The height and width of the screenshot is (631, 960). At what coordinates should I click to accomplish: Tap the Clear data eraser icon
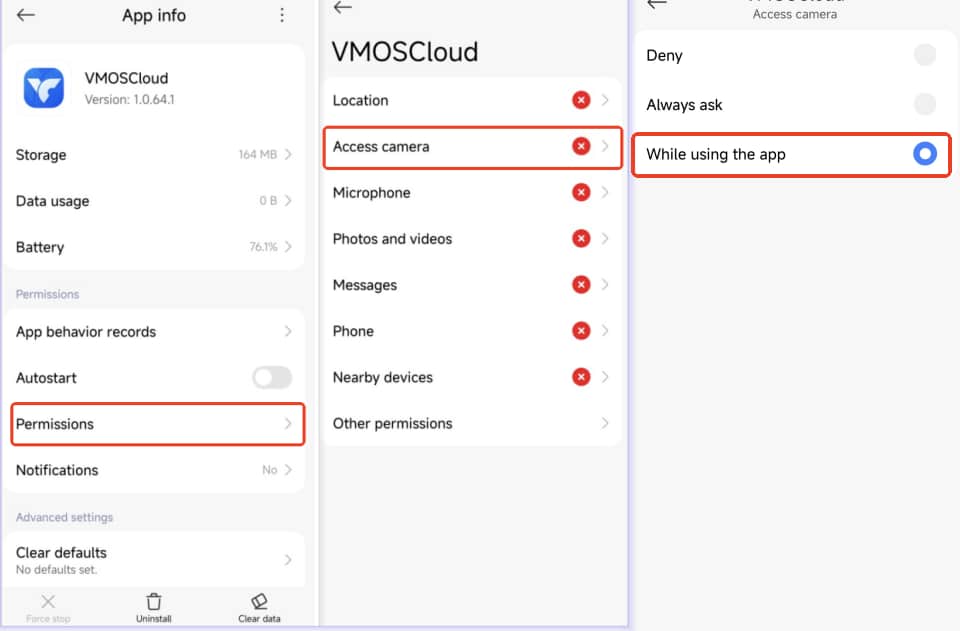[259, 601]
